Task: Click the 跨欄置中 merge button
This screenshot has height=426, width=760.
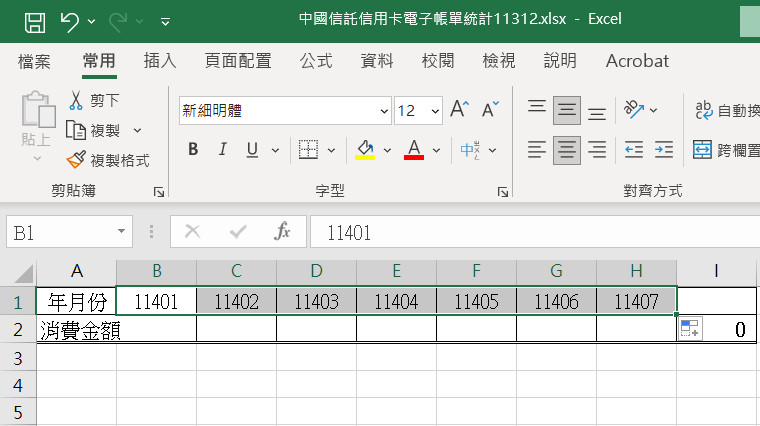Action: (x=726, y=150)
